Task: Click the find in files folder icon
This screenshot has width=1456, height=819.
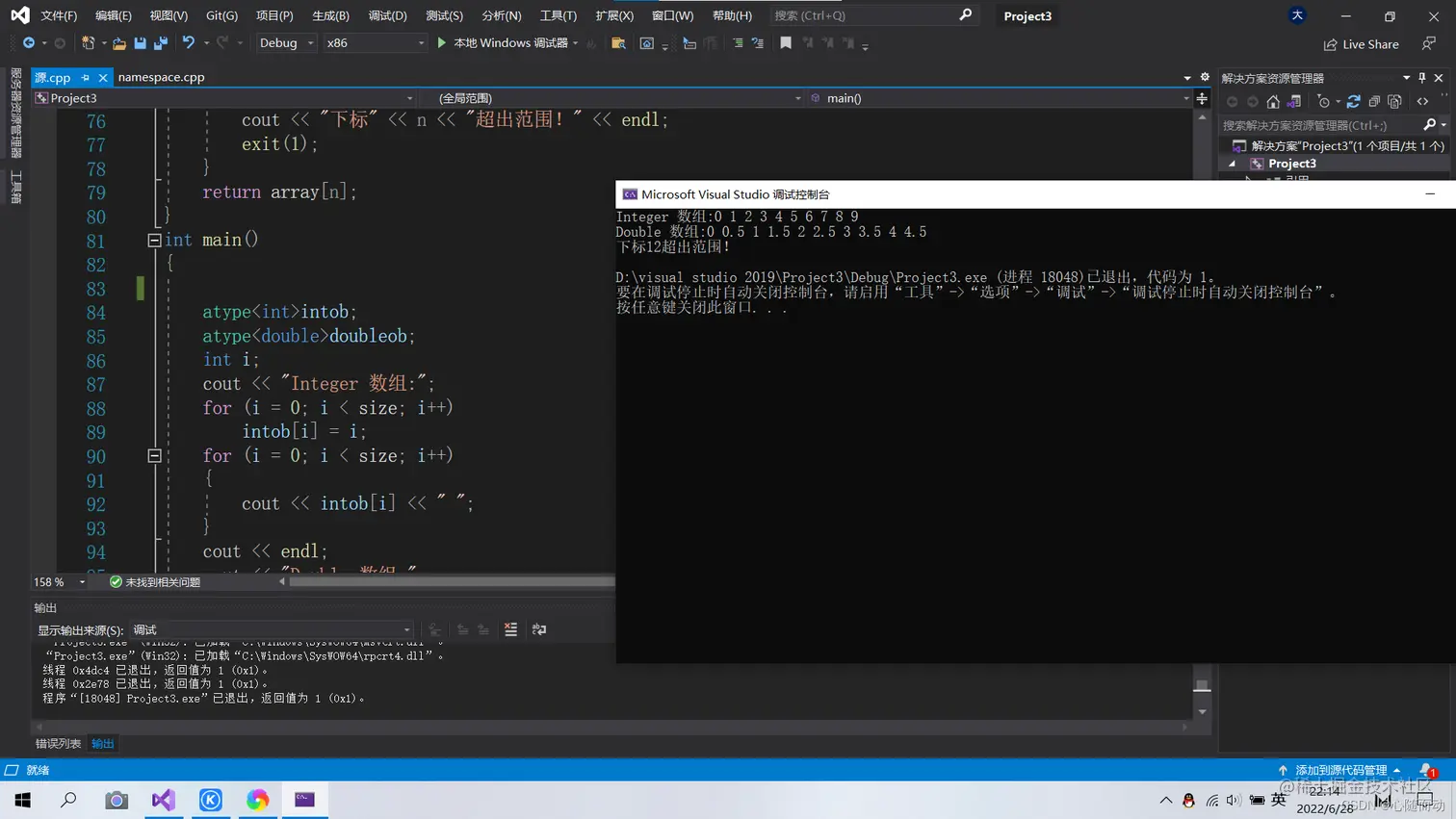Action: [x=618, y=43]
